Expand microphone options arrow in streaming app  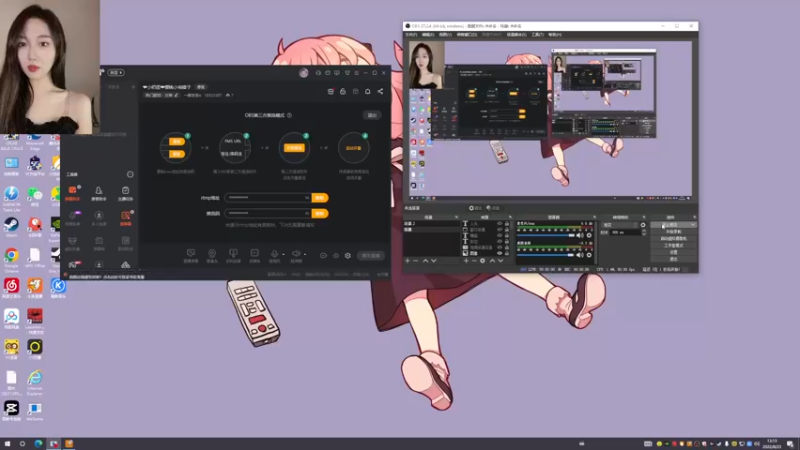click(x=283, y=254)
